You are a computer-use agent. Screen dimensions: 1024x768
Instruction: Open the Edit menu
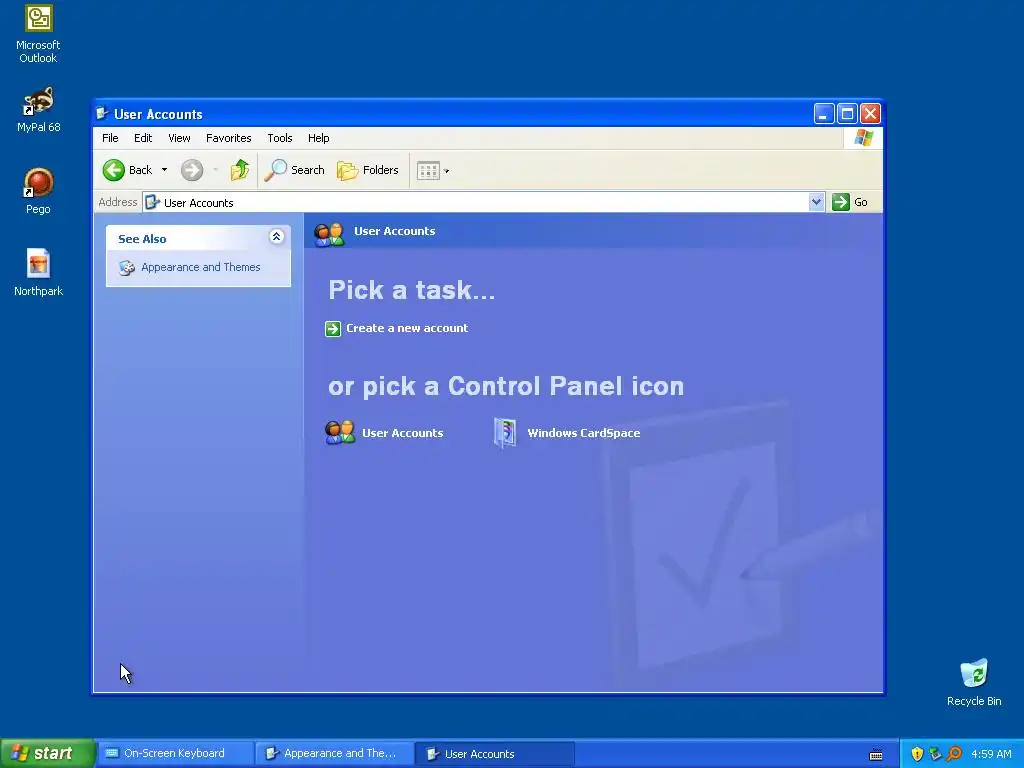tap(143, 138)
